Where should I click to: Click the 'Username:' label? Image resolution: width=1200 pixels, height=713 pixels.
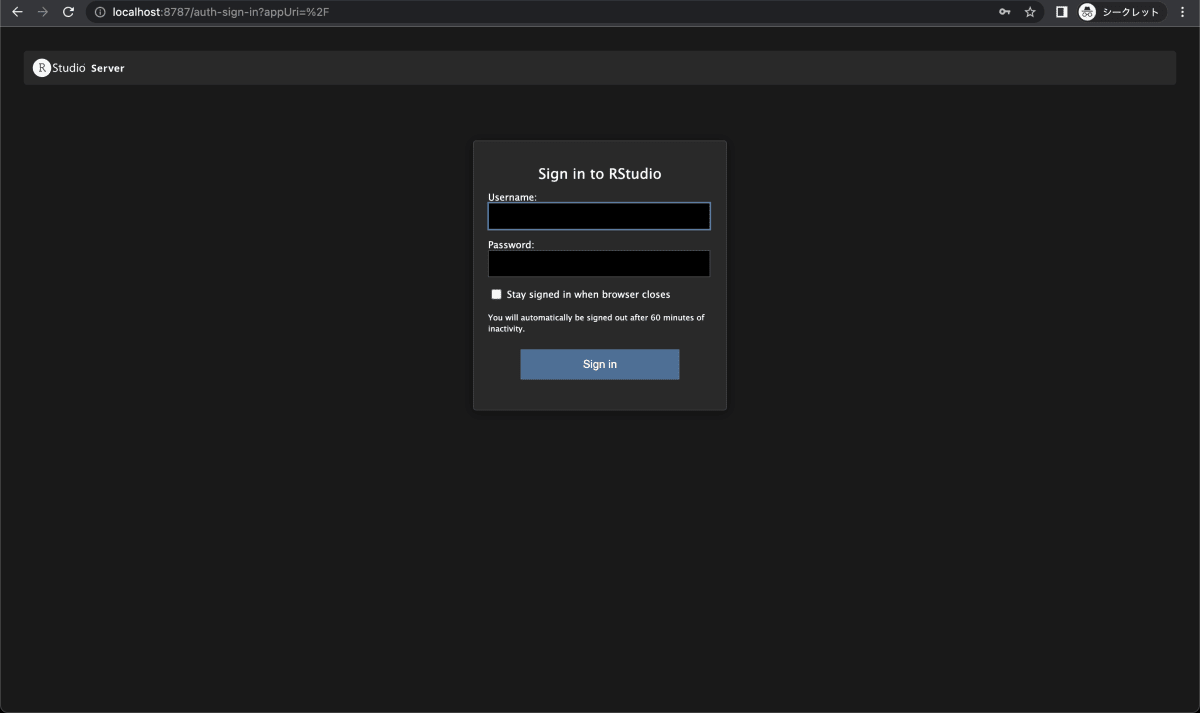pos(512,197)
